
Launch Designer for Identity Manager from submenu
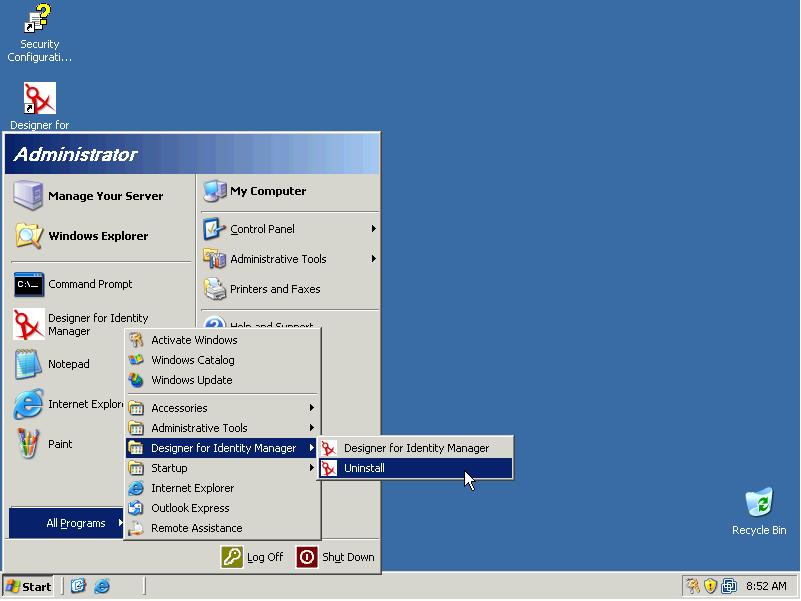point(416,448)
